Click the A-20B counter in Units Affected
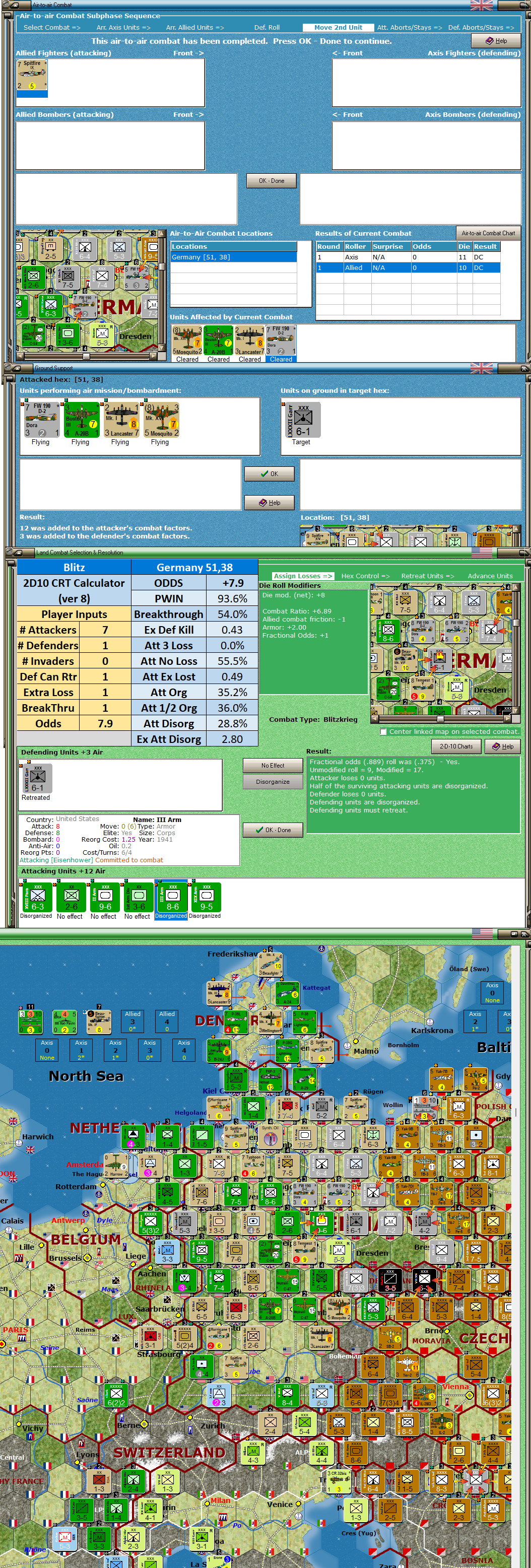The width and height of the screenshot is (531, 1568). coord(218,341)
